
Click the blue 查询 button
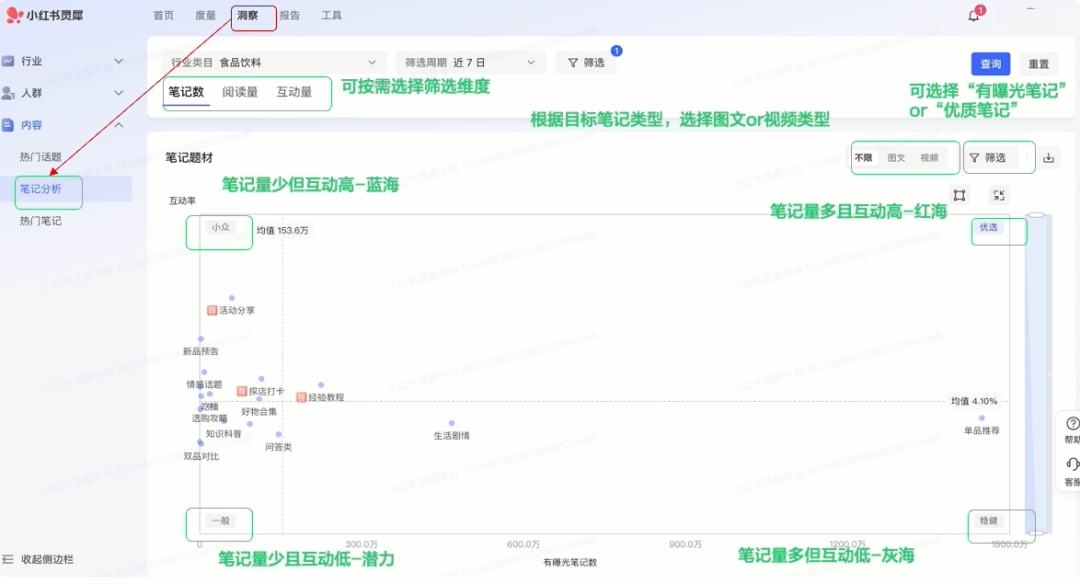pyautogui.click(x=990, y=64)
